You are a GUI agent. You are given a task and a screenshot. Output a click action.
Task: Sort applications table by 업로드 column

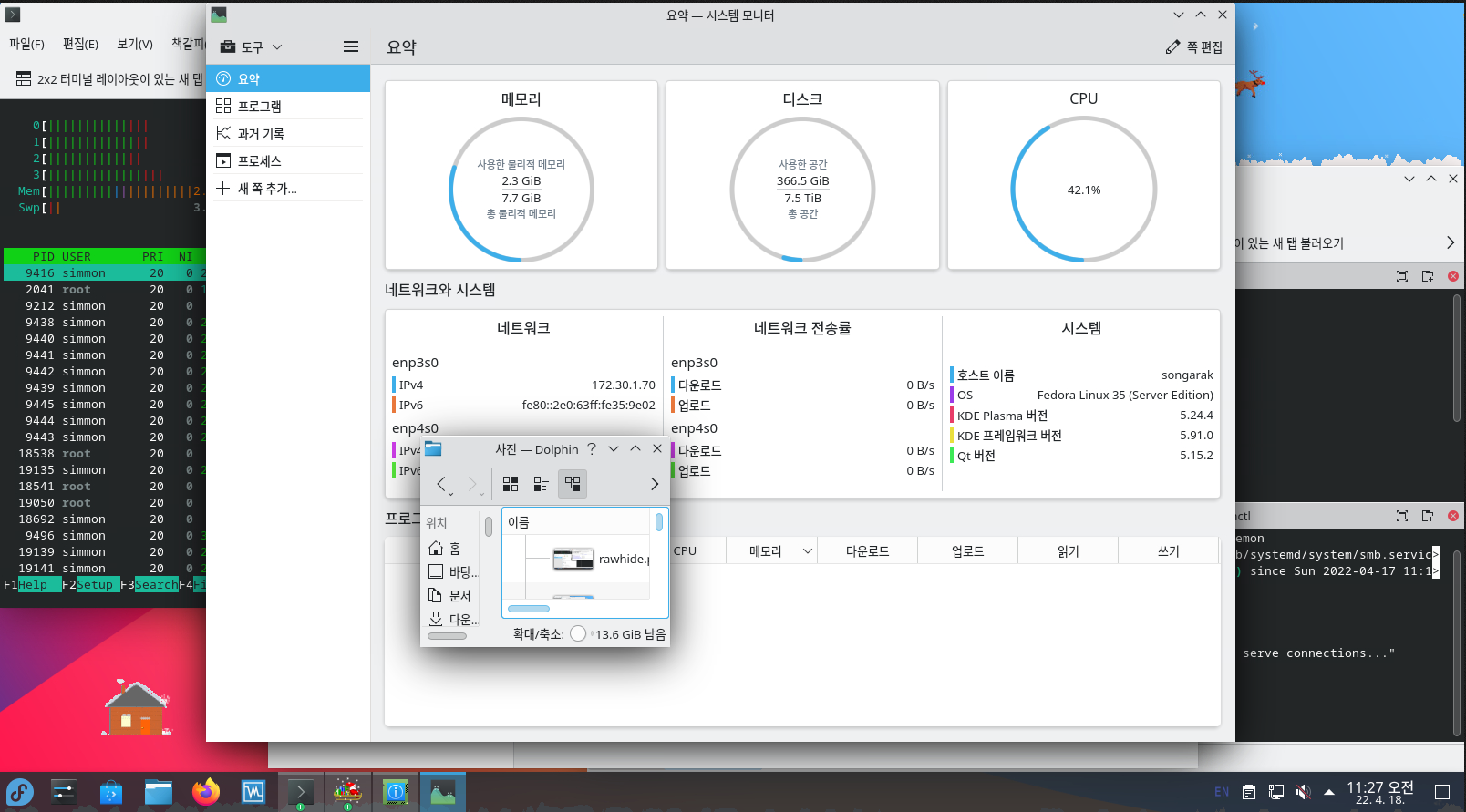[967, 550]
